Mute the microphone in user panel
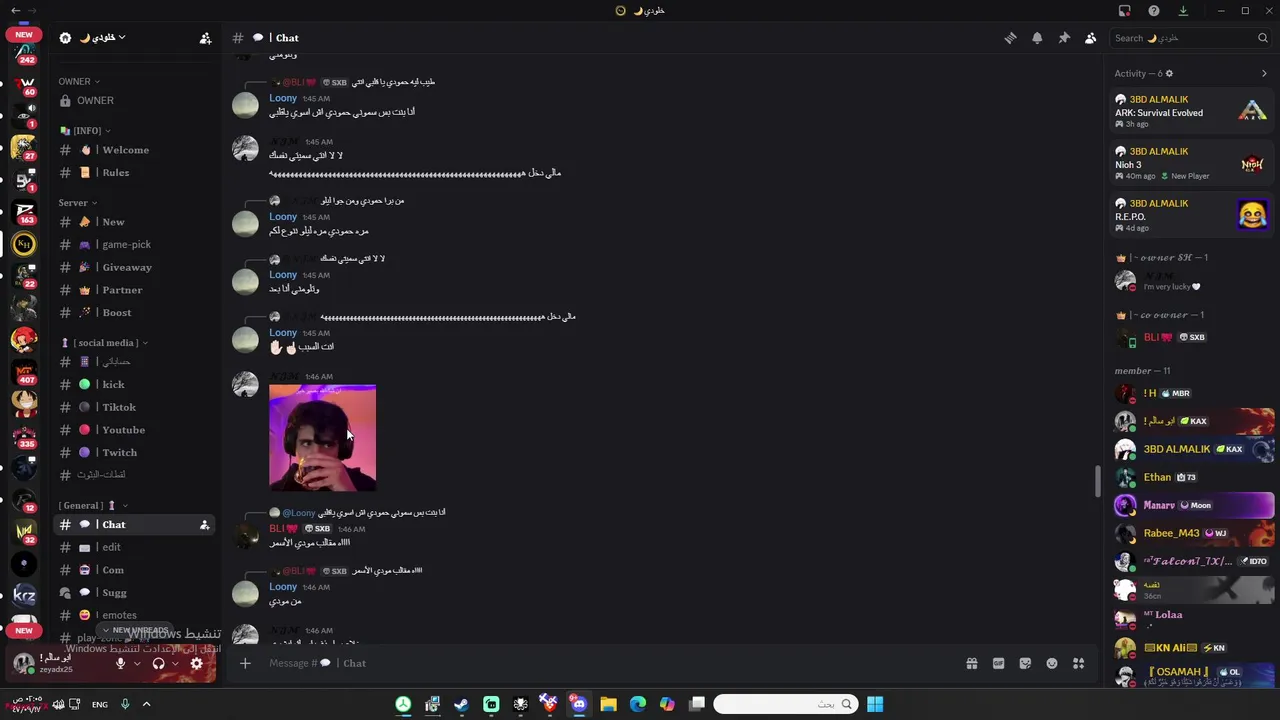 click(x=120, y=664)
